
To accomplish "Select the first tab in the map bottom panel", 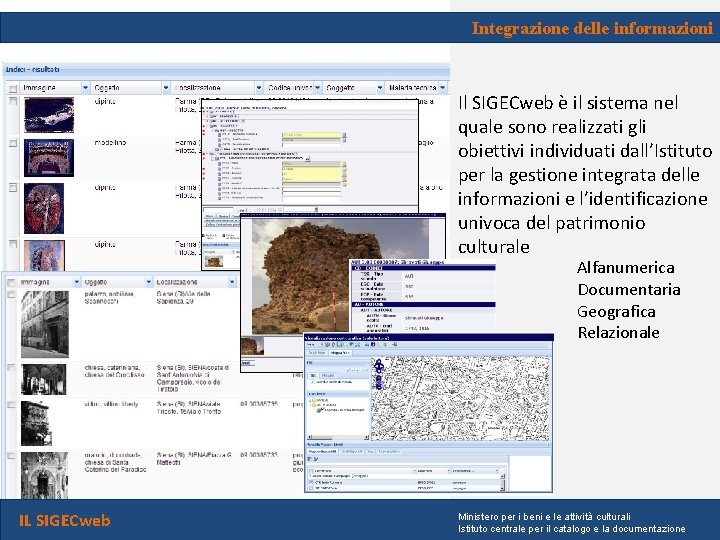I will pos(322,452).
